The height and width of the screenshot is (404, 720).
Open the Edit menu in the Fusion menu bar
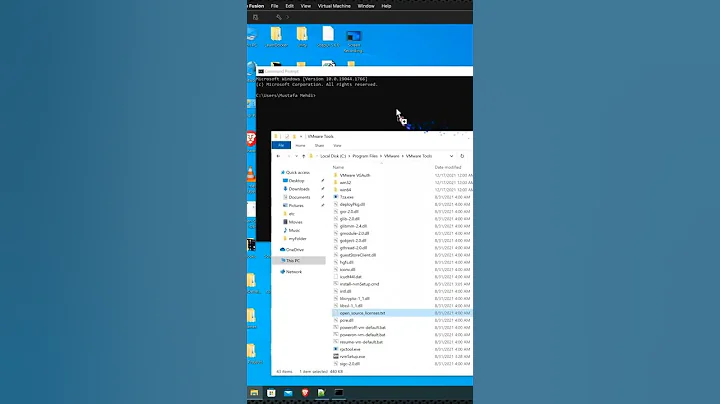(289, 6)
